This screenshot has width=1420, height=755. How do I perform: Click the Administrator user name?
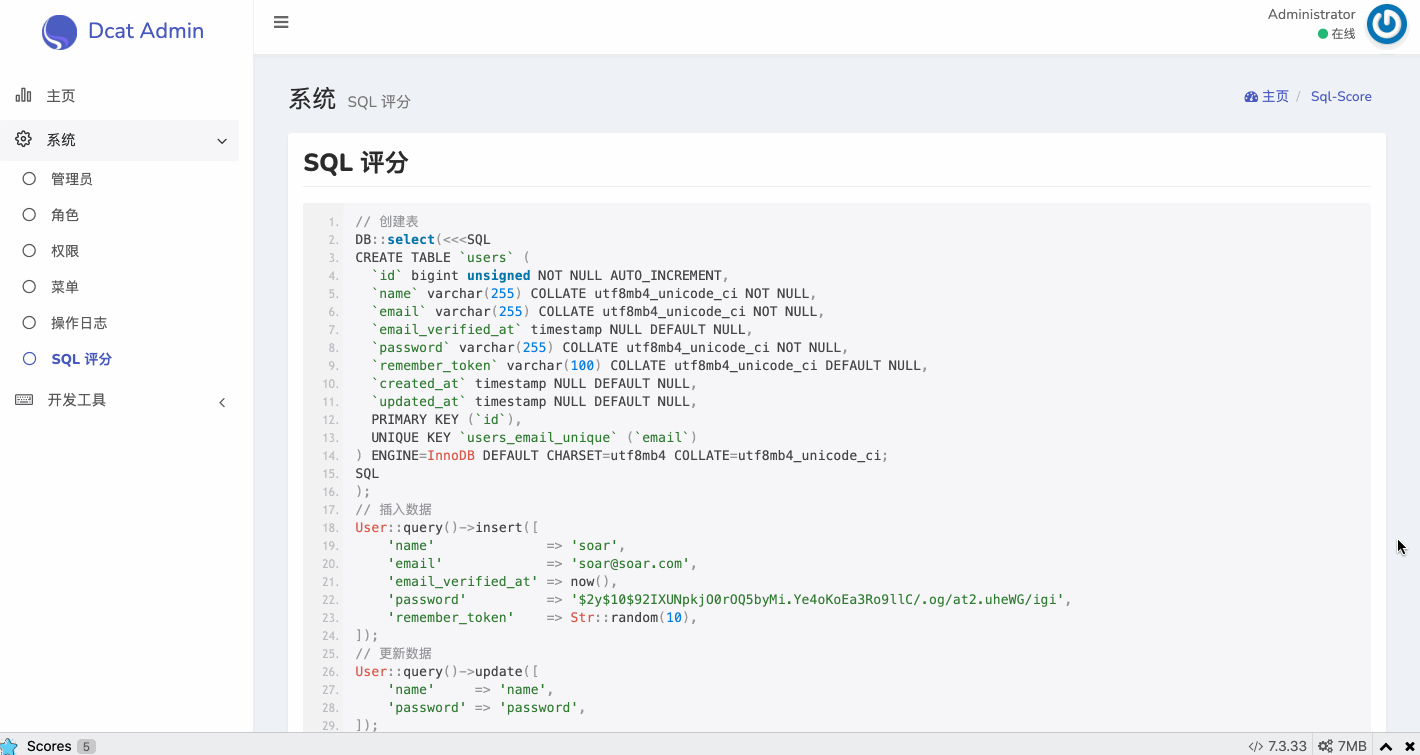tap(1311, 14)
